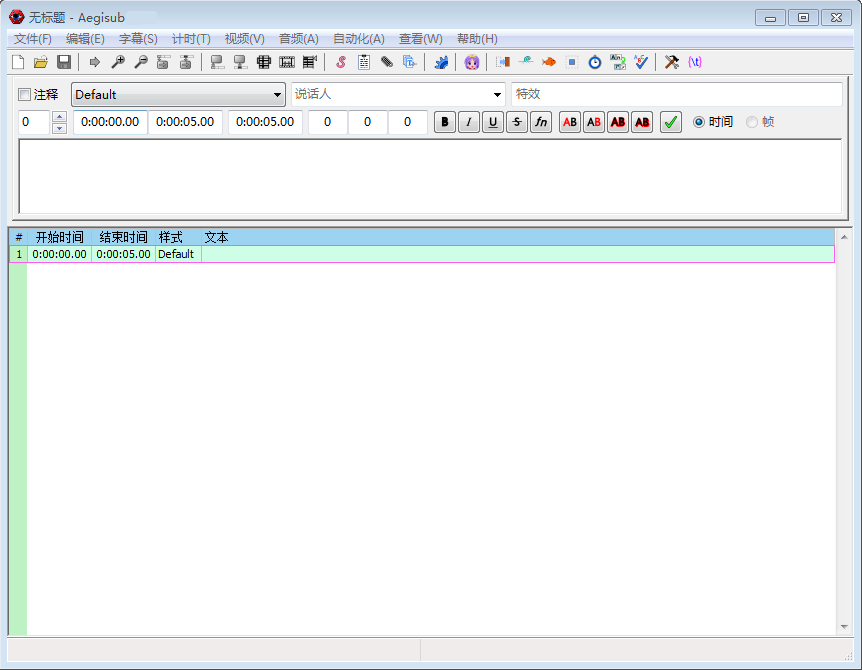Open Resample Resolution orange fish icon
This screenshot has height=670, width=862.
[x=549, y=62]
